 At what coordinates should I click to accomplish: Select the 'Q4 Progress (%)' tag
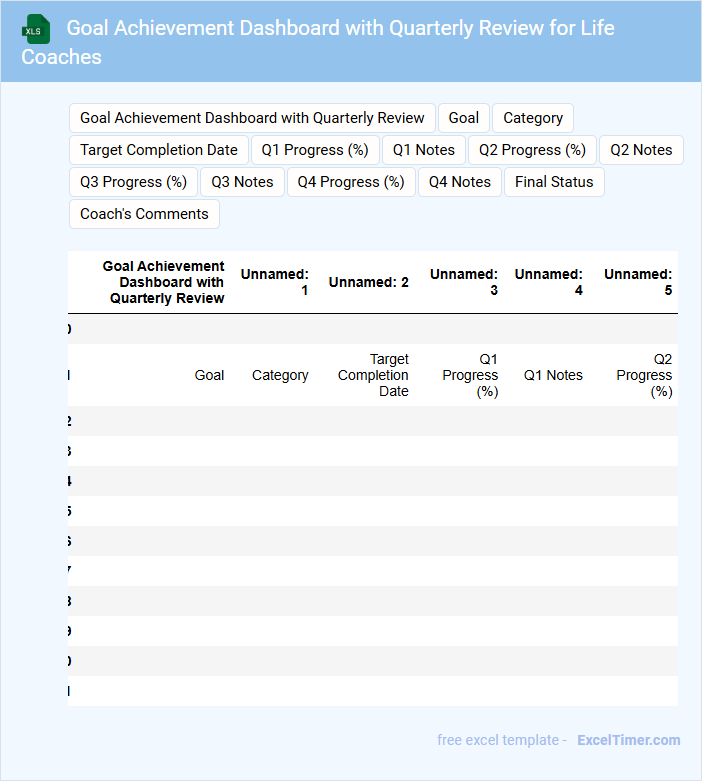351,182
